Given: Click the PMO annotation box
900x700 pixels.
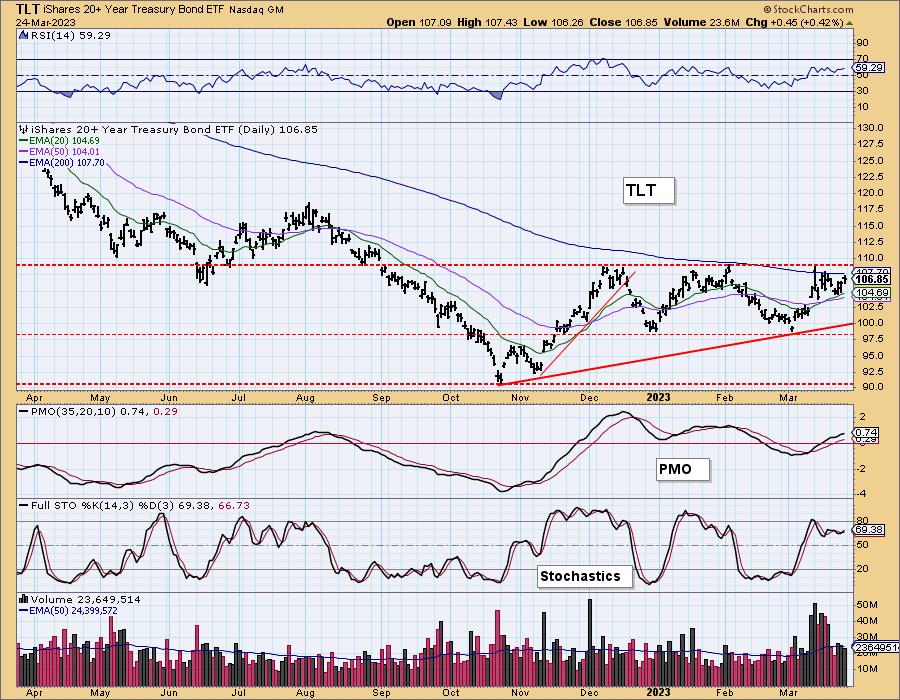Looking at the screenshot, I should point(683,469).
